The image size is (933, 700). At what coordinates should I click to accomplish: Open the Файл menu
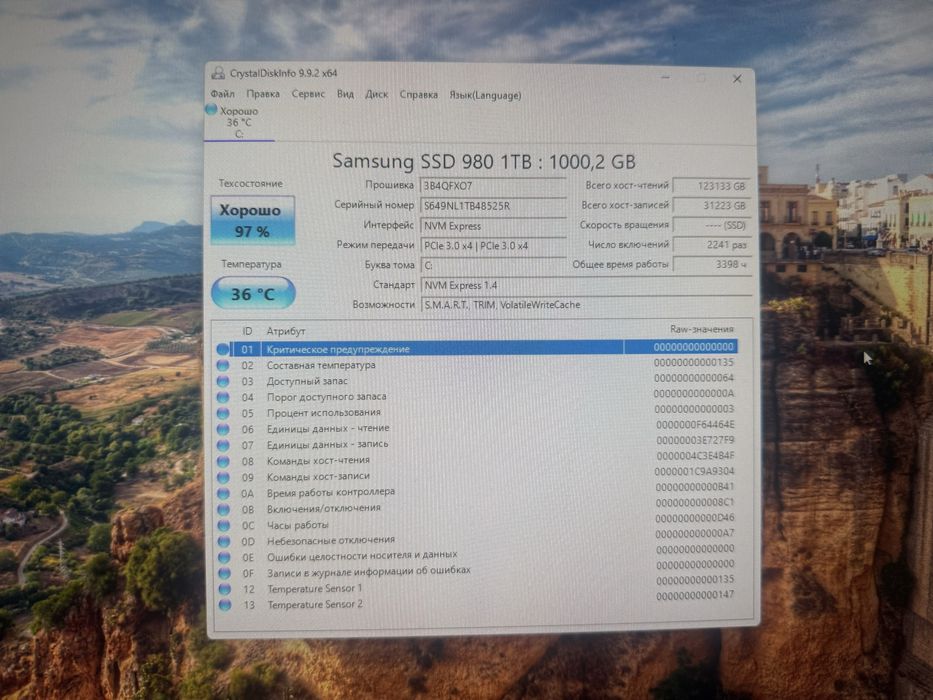pyautogui.click(x=223, y=94)
